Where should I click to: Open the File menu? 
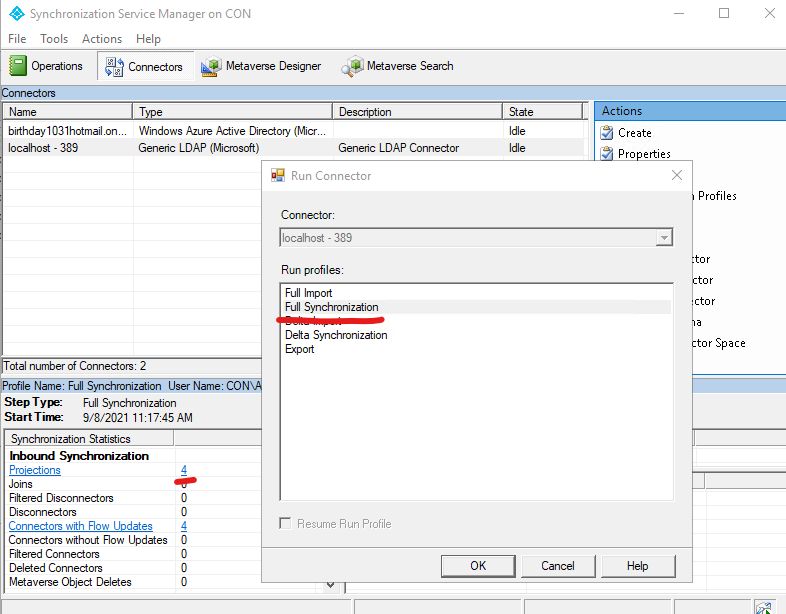click(x=17, y=39)
